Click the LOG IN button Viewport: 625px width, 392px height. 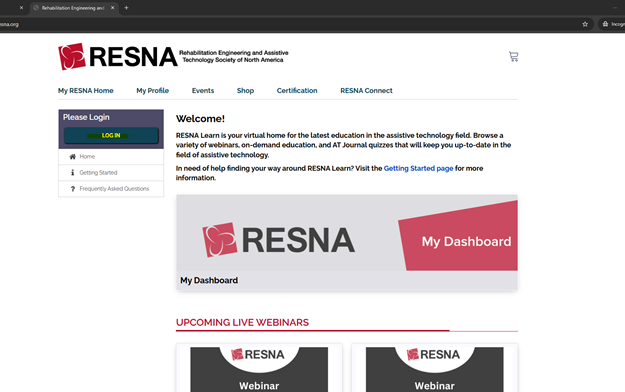point(111,136)
